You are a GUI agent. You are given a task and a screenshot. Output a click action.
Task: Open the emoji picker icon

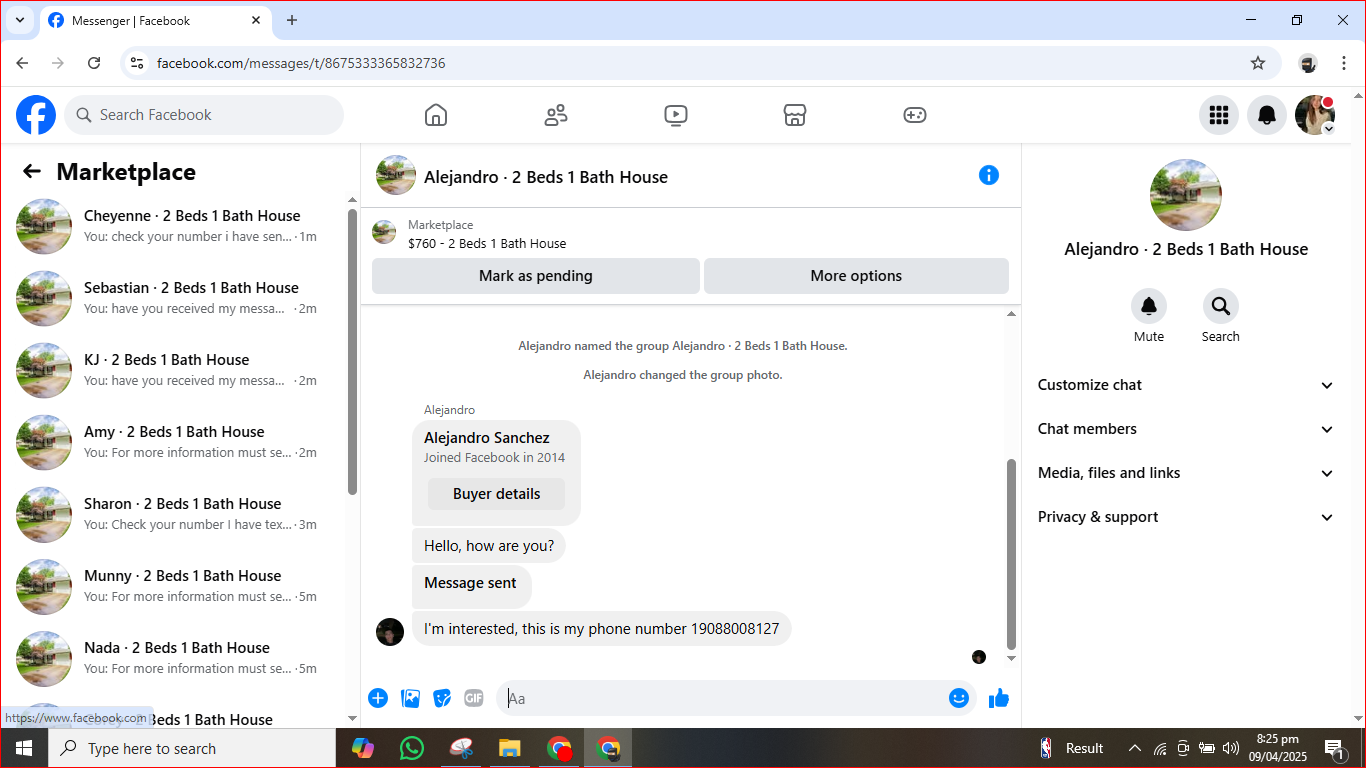959,698
